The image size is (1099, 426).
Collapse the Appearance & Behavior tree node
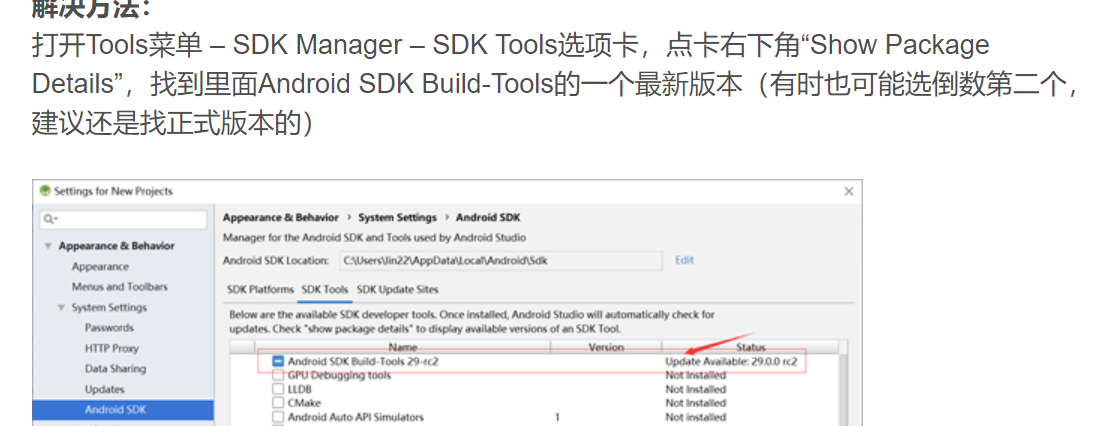pyautogui.click(x=48, y=246)
